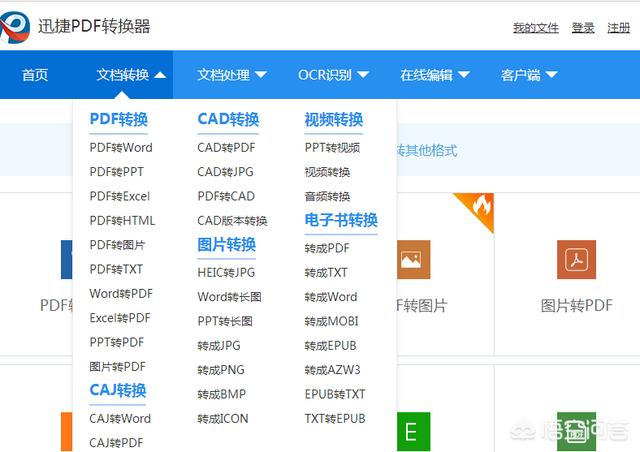Pick PPT转长图 from the menu
This screenshot has height=452, width=640.
[x=225, y=321]
